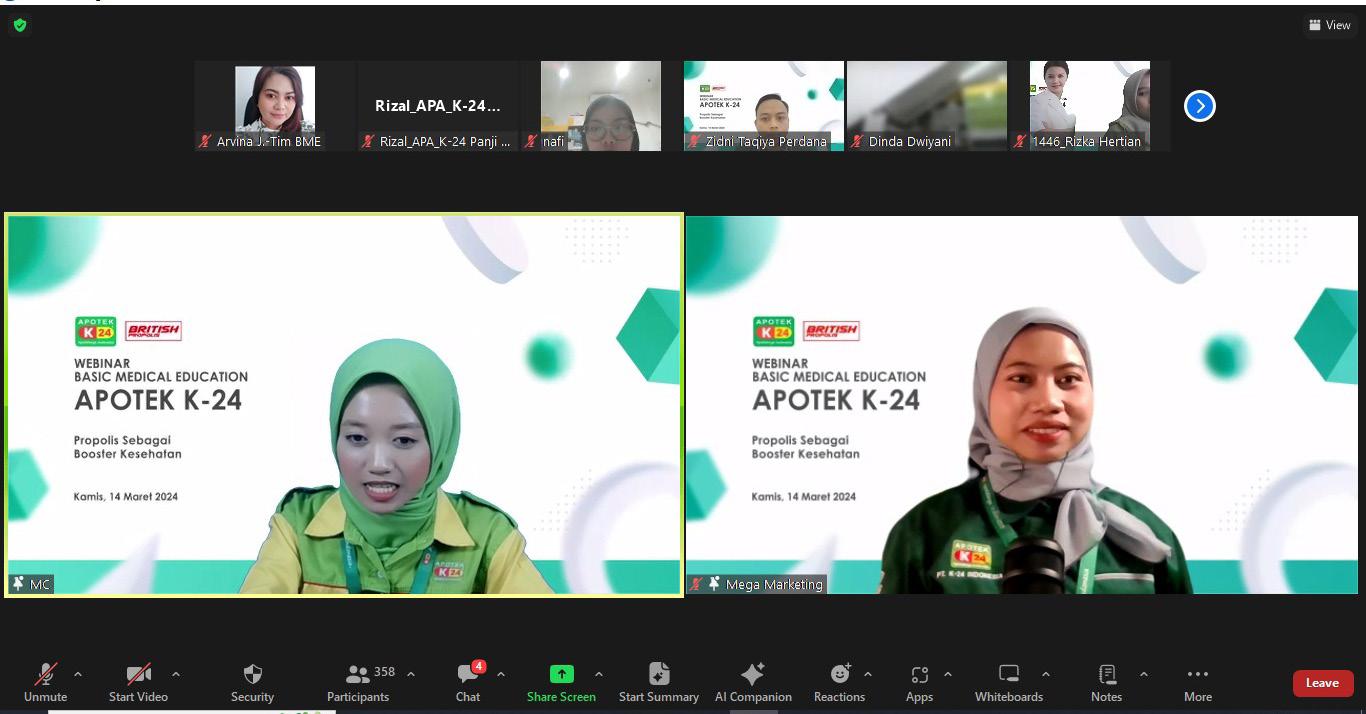This screenshot has height=714, width=1366.
Task: Open the Apps panel
Action: click(x=919, y=683)
